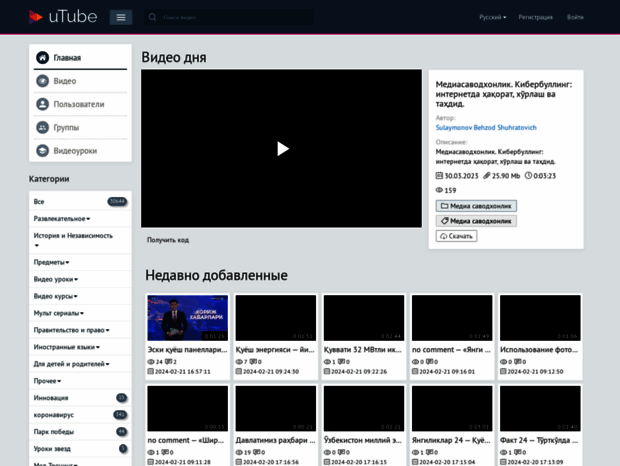
Task: Click the tag Медиа саводхонлик button
Action: pos(476,221)
